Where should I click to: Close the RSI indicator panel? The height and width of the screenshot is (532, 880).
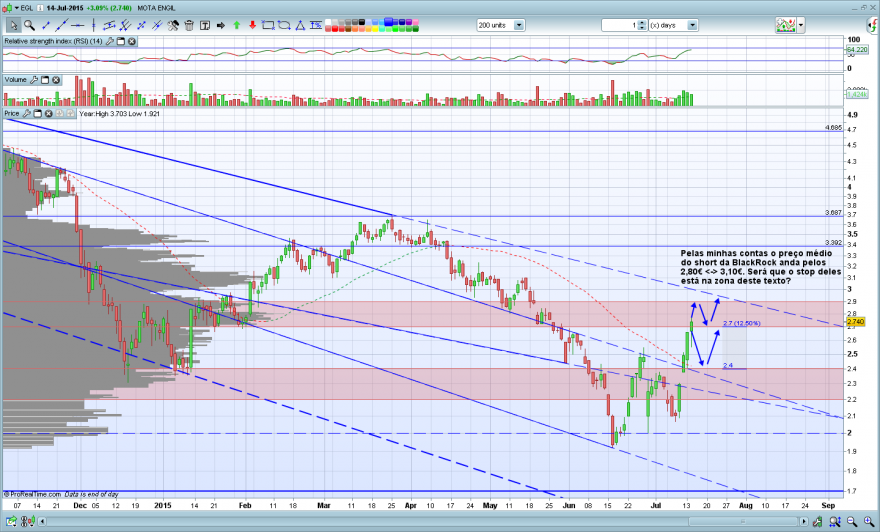point(132,41)
